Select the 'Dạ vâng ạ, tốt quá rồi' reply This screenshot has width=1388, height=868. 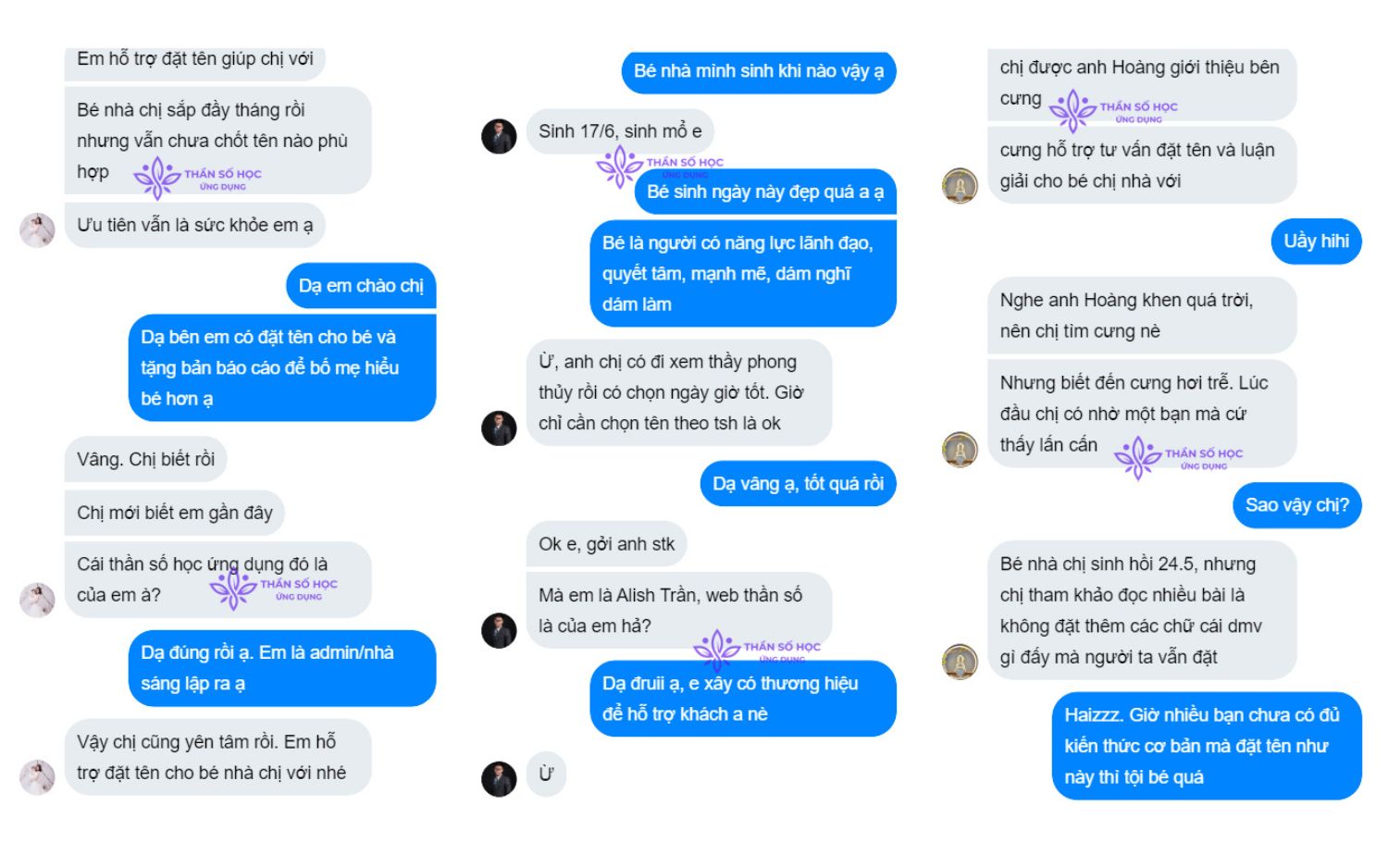point(798,484)
